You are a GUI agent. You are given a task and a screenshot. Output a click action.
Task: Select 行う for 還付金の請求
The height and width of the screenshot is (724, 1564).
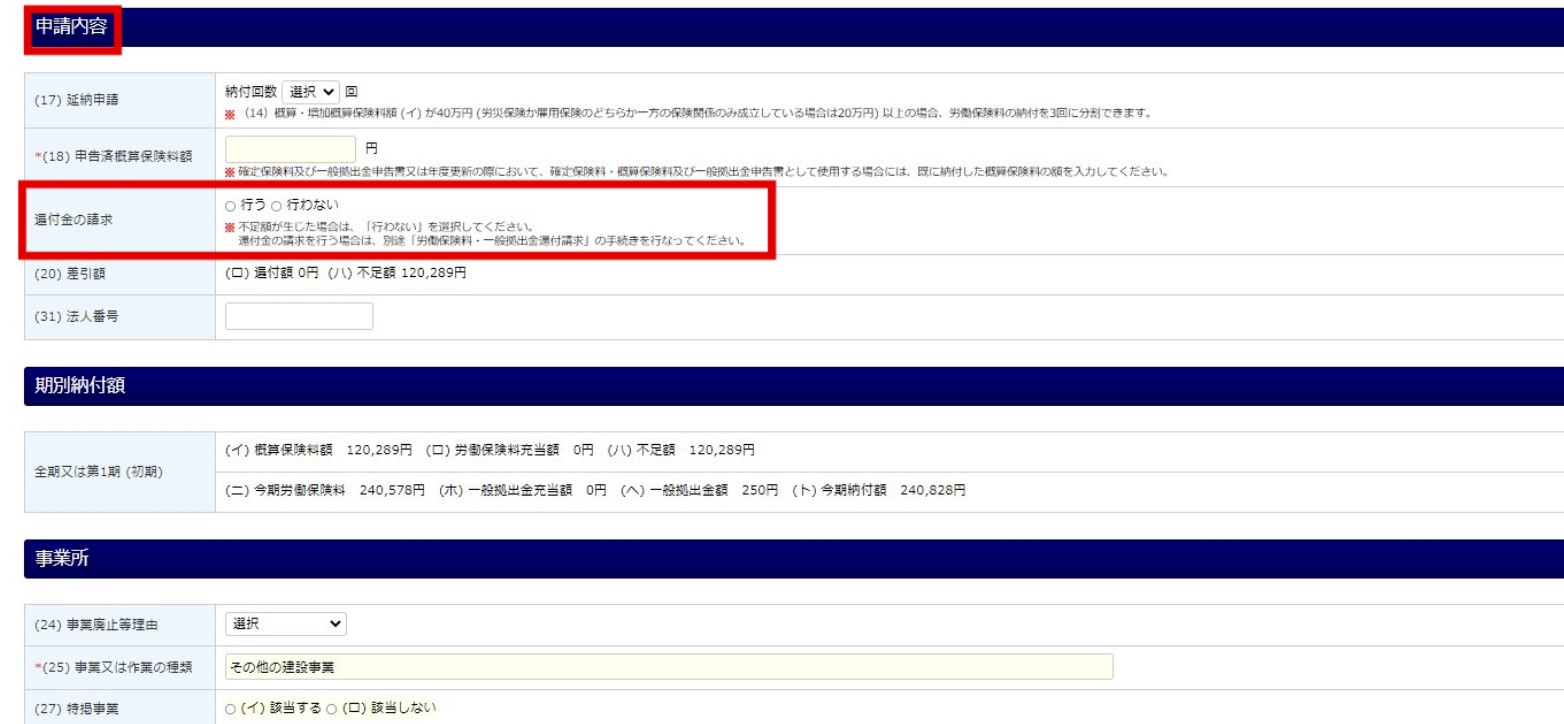click(x=231, y=205)
